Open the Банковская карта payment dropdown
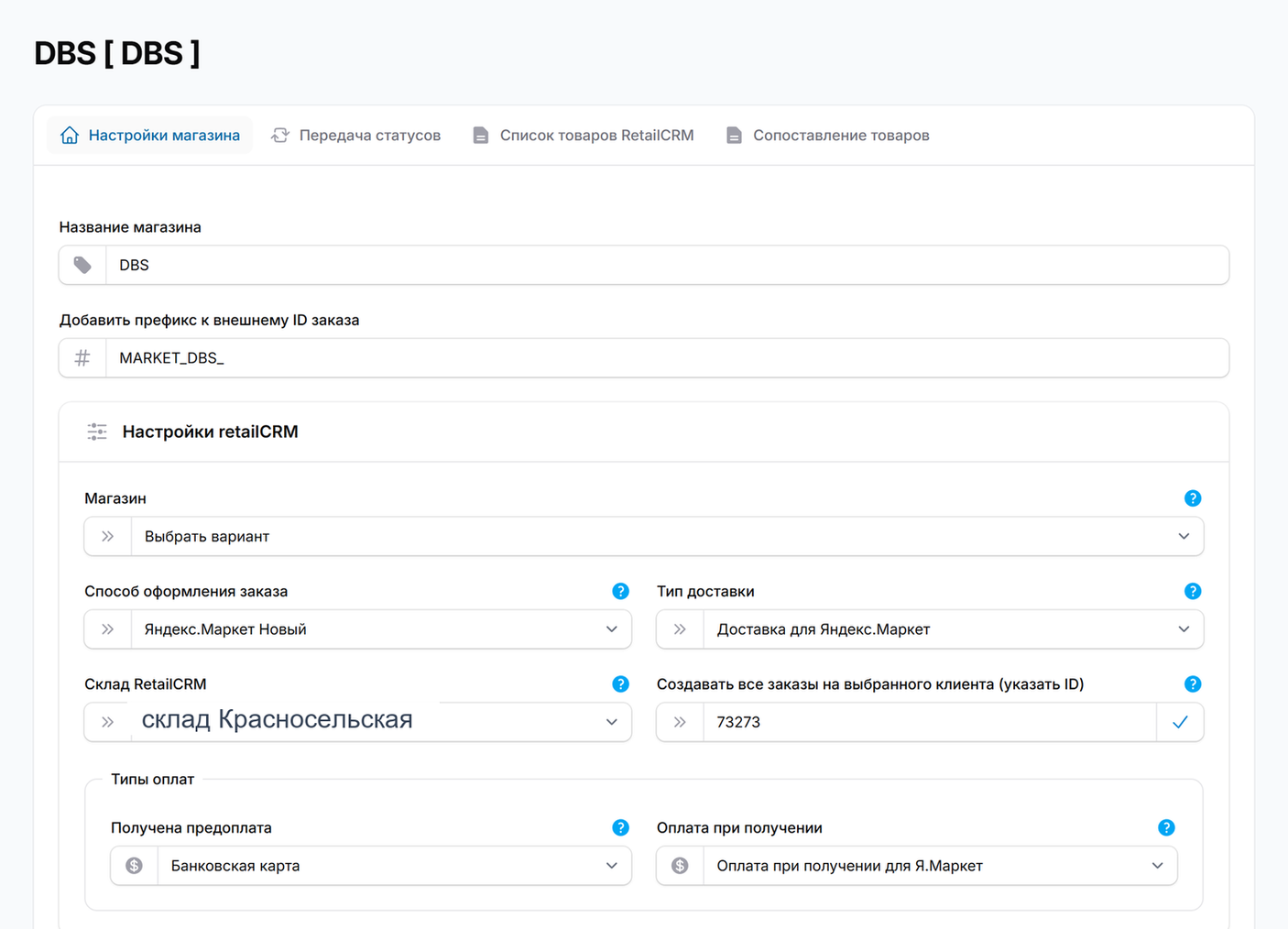This screenshot has height=929, width=1288. pyautogui.click(x=371, y=866)
